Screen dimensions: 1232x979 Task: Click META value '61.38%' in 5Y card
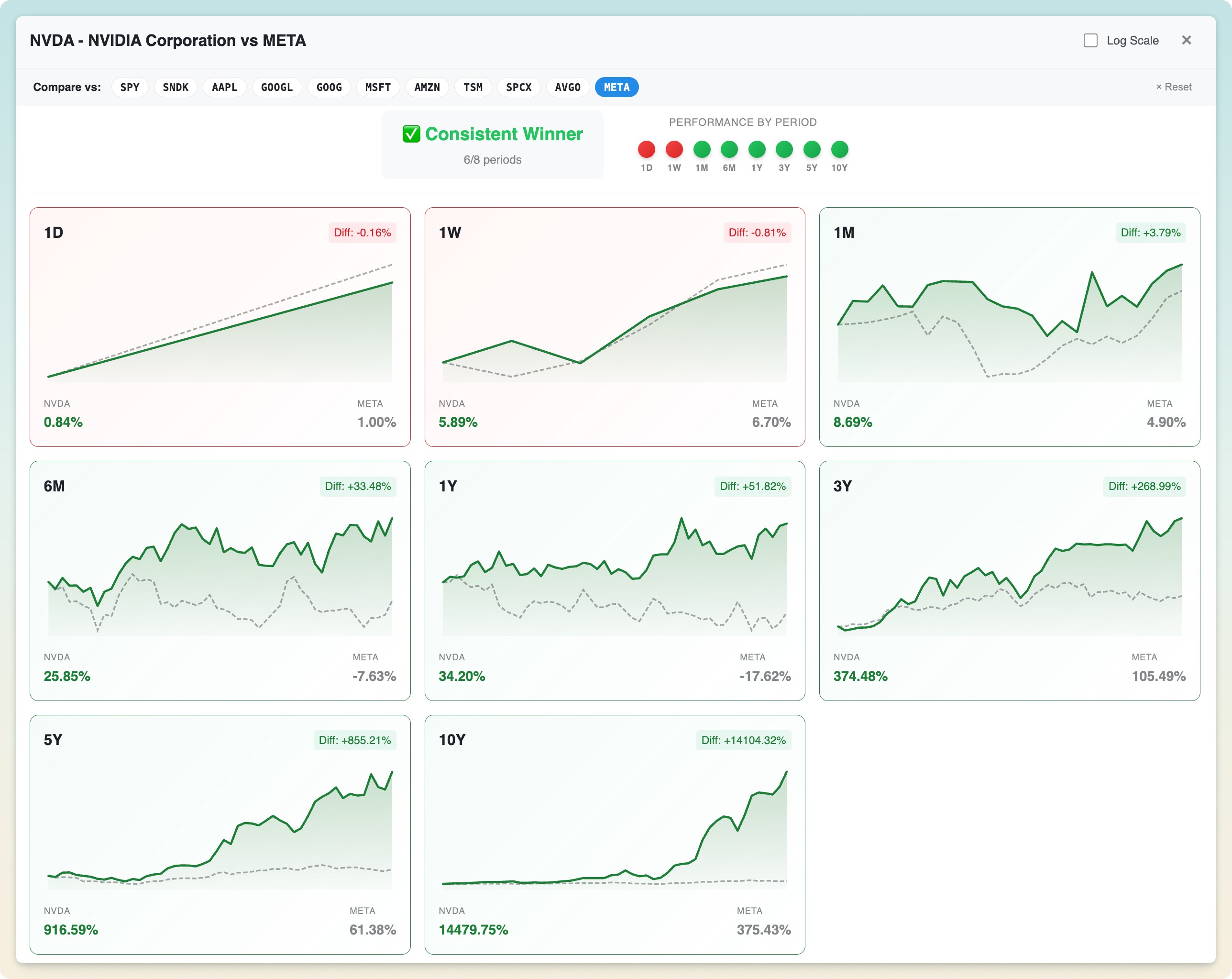coord(373,930)
